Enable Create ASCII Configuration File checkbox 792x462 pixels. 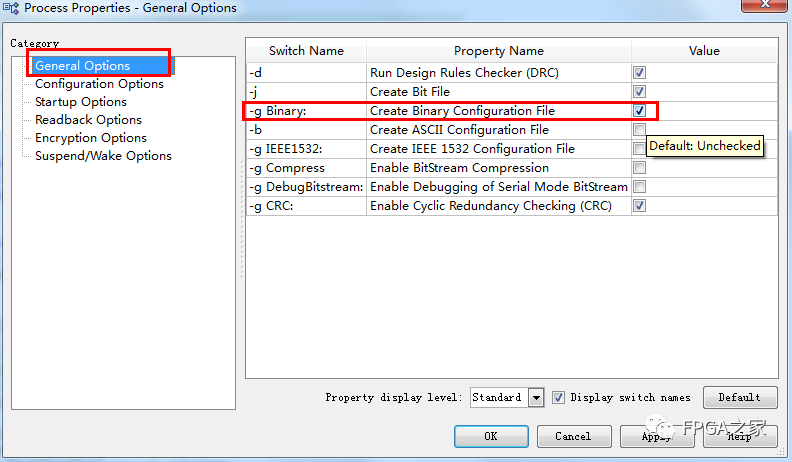click(639, 130)
